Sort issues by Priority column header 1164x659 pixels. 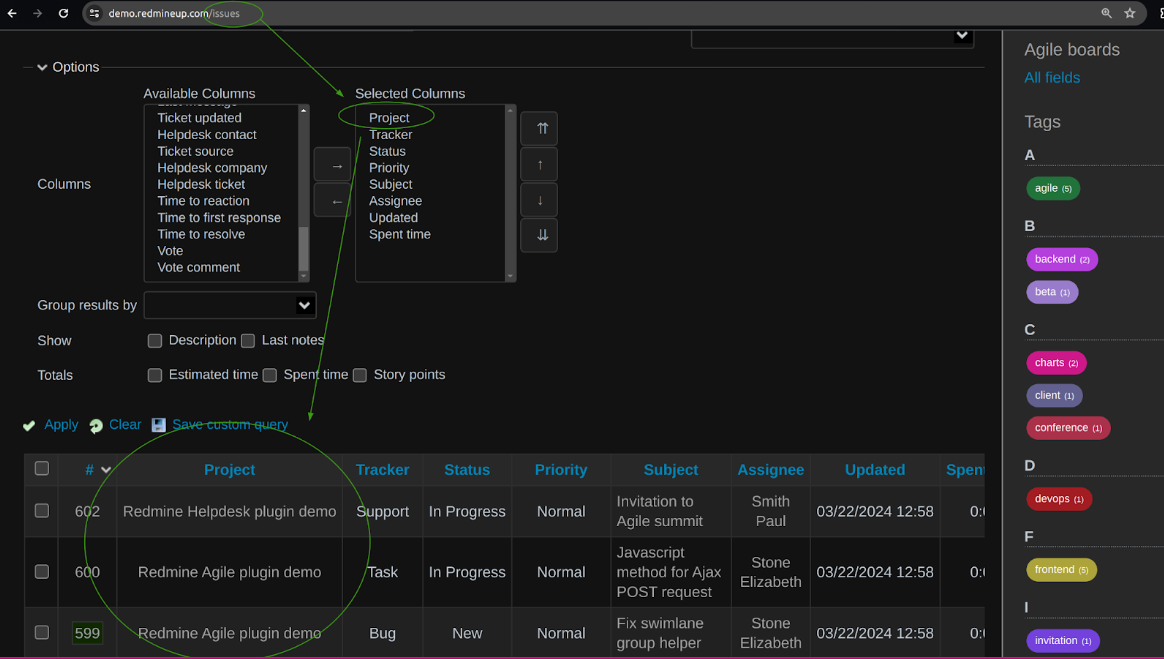tap(561, 470)
